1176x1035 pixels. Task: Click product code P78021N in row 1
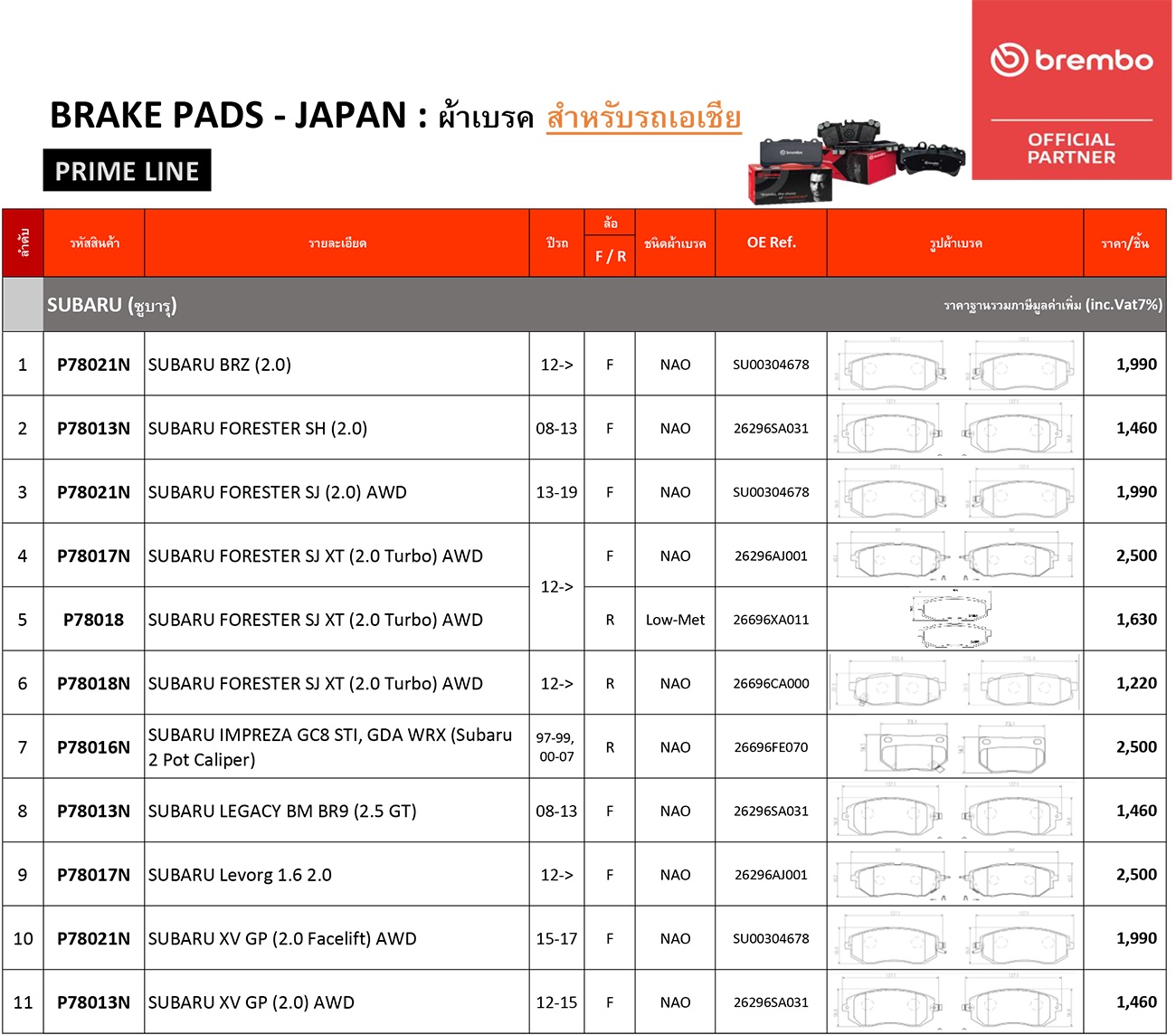tap(93, 365)
